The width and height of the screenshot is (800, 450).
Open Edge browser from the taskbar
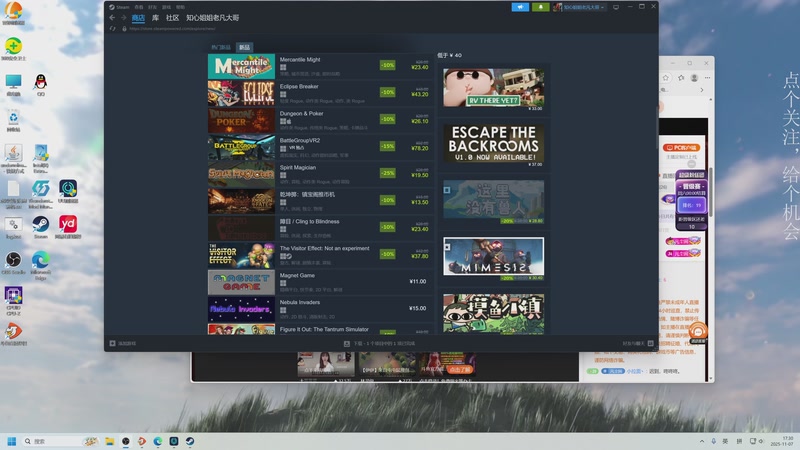click(x=158, y=441)
